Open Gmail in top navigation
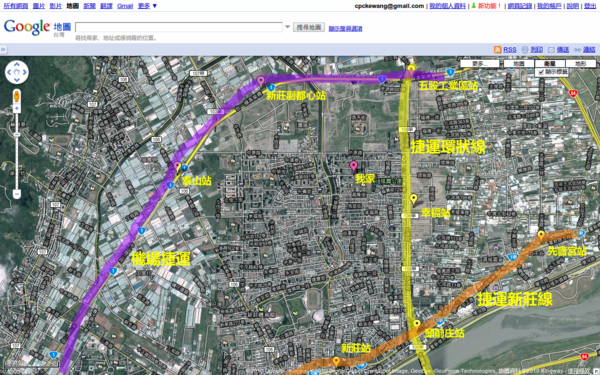Image resolution: width=600 pixels, height=375 pixels. (x=125, y=6)
